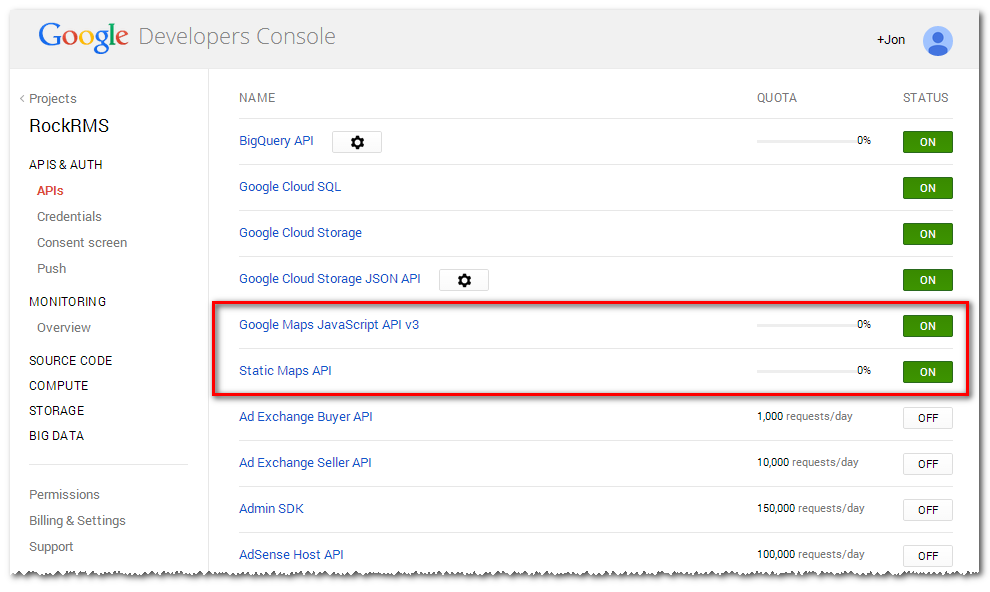Open the Credentials menu item
This screenshot has width=990, height=592.
pos(69,217)
